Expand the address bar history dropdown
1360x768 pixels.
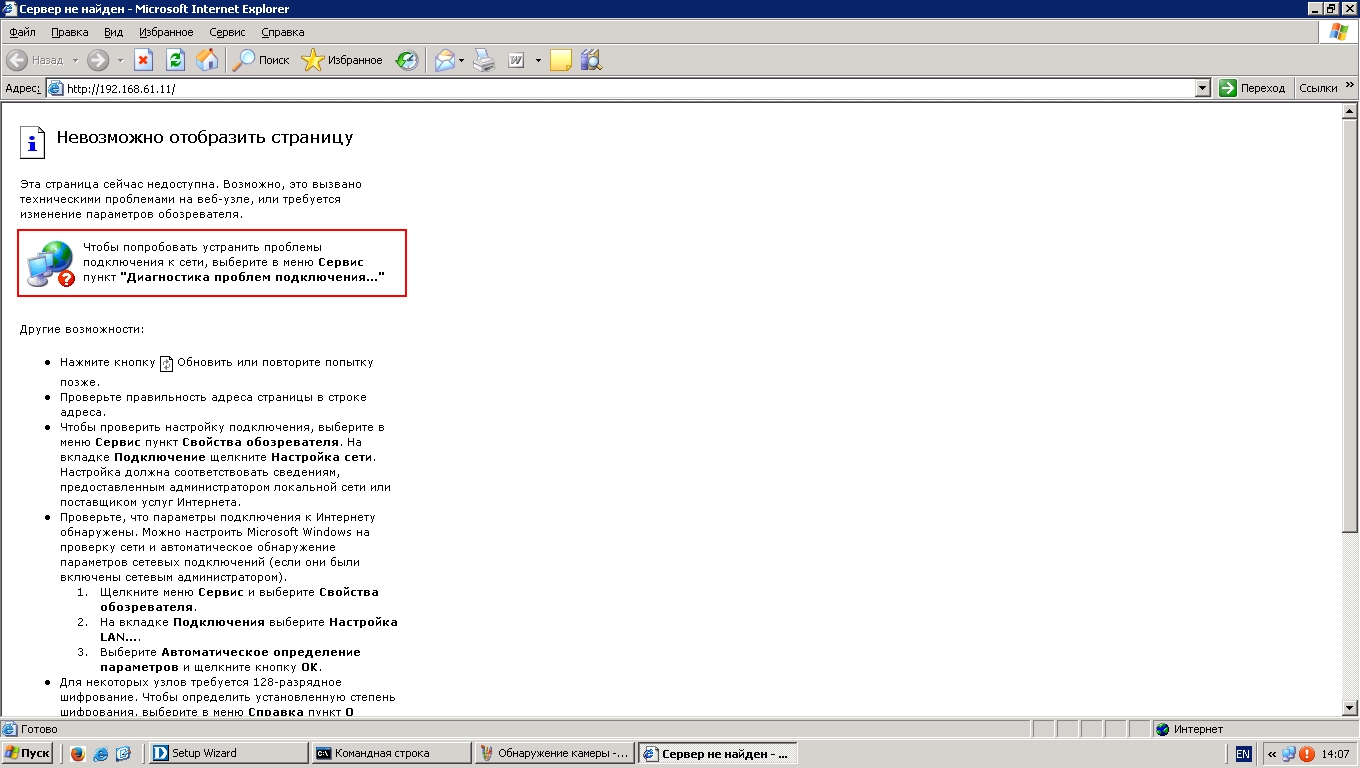point(1203,88)
